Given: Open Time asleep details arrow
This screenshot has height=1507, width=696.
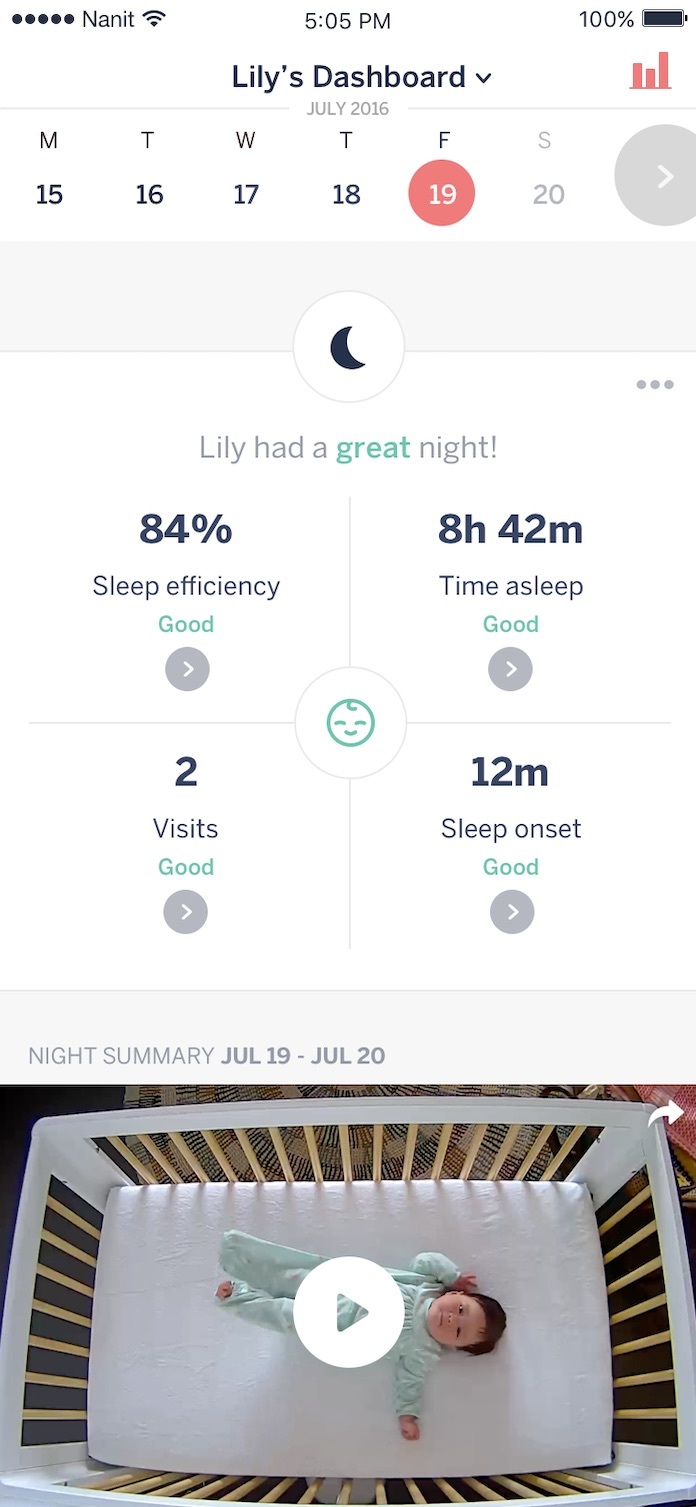Looking at the screenshot, I should click(510, 669).
